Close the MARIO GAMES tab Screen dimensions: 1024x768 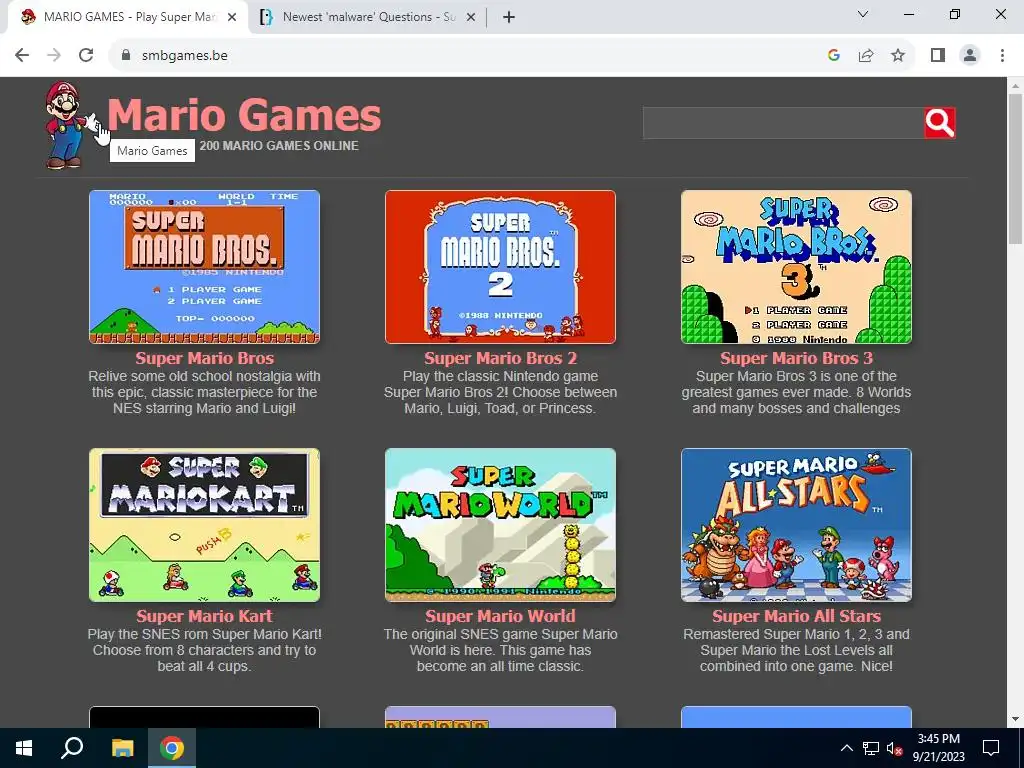point(231,17)
